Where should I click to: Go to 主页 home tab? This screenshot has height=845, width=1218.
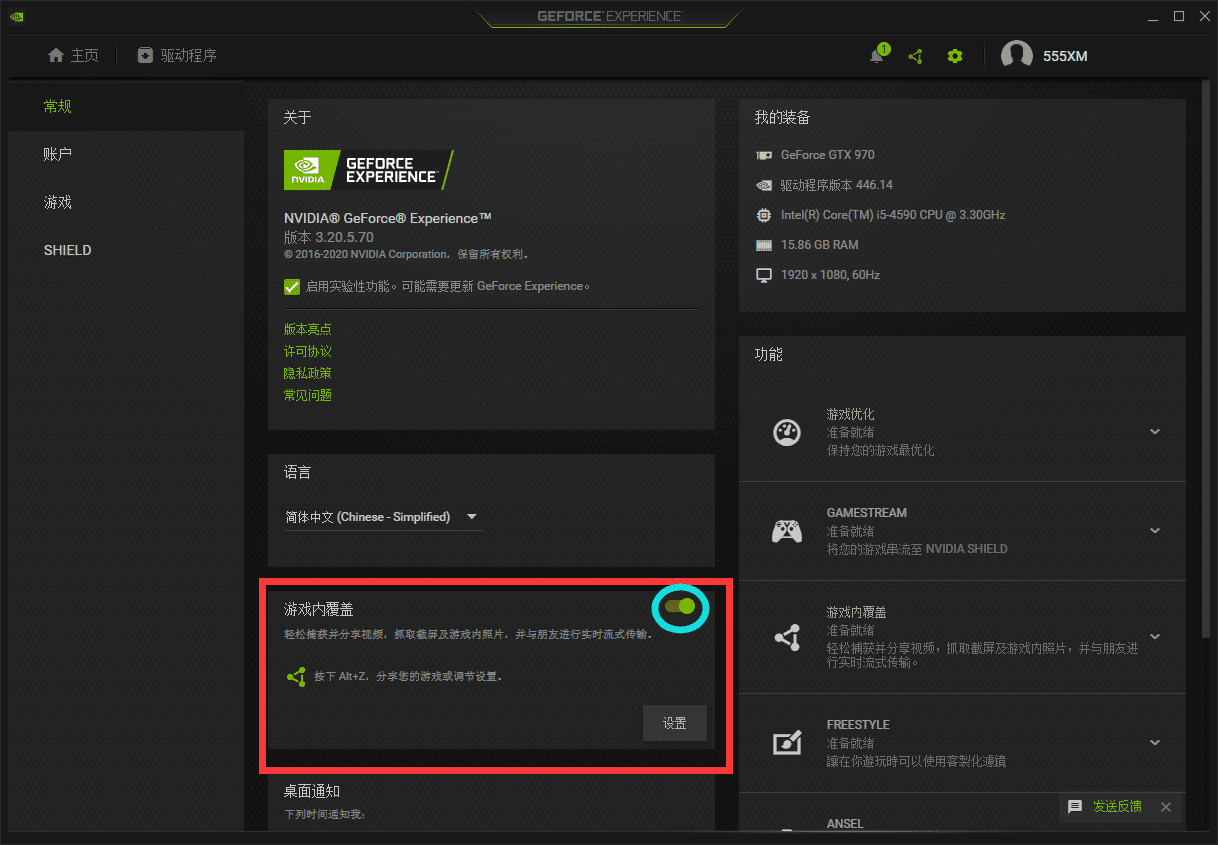(73, 56)
